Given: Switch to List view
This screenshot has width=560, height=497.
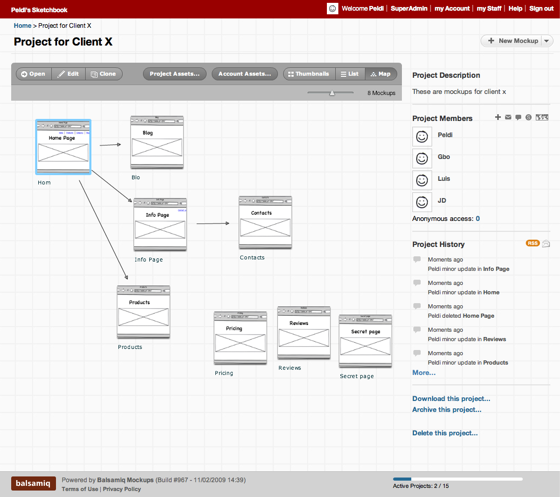Looking at the screenshot, I should pyautogui.click(x=350, y=74).
